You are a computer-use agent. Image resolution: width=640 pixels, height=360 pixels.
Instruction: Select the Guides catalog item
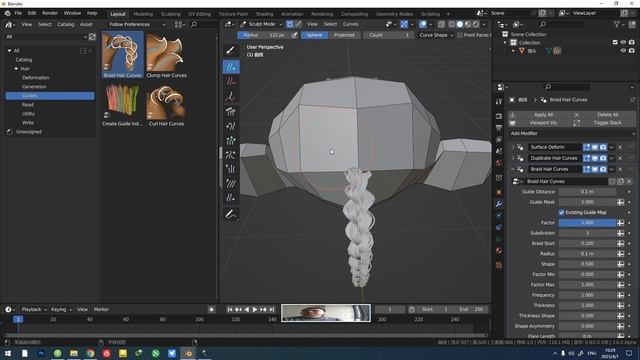click(x=50, y=96)
